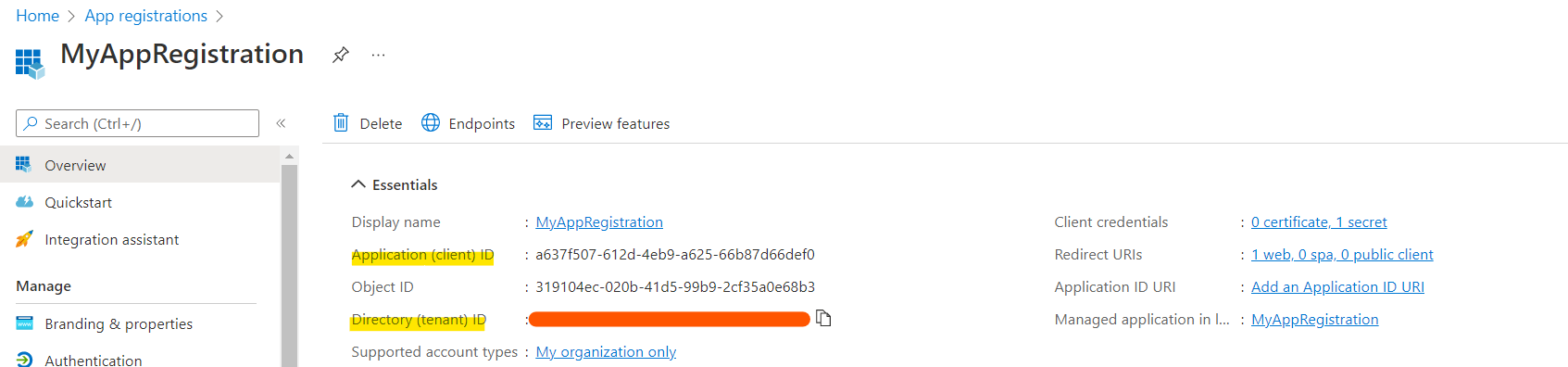Copy the Directory (tenant) ID value

(823, 318)
